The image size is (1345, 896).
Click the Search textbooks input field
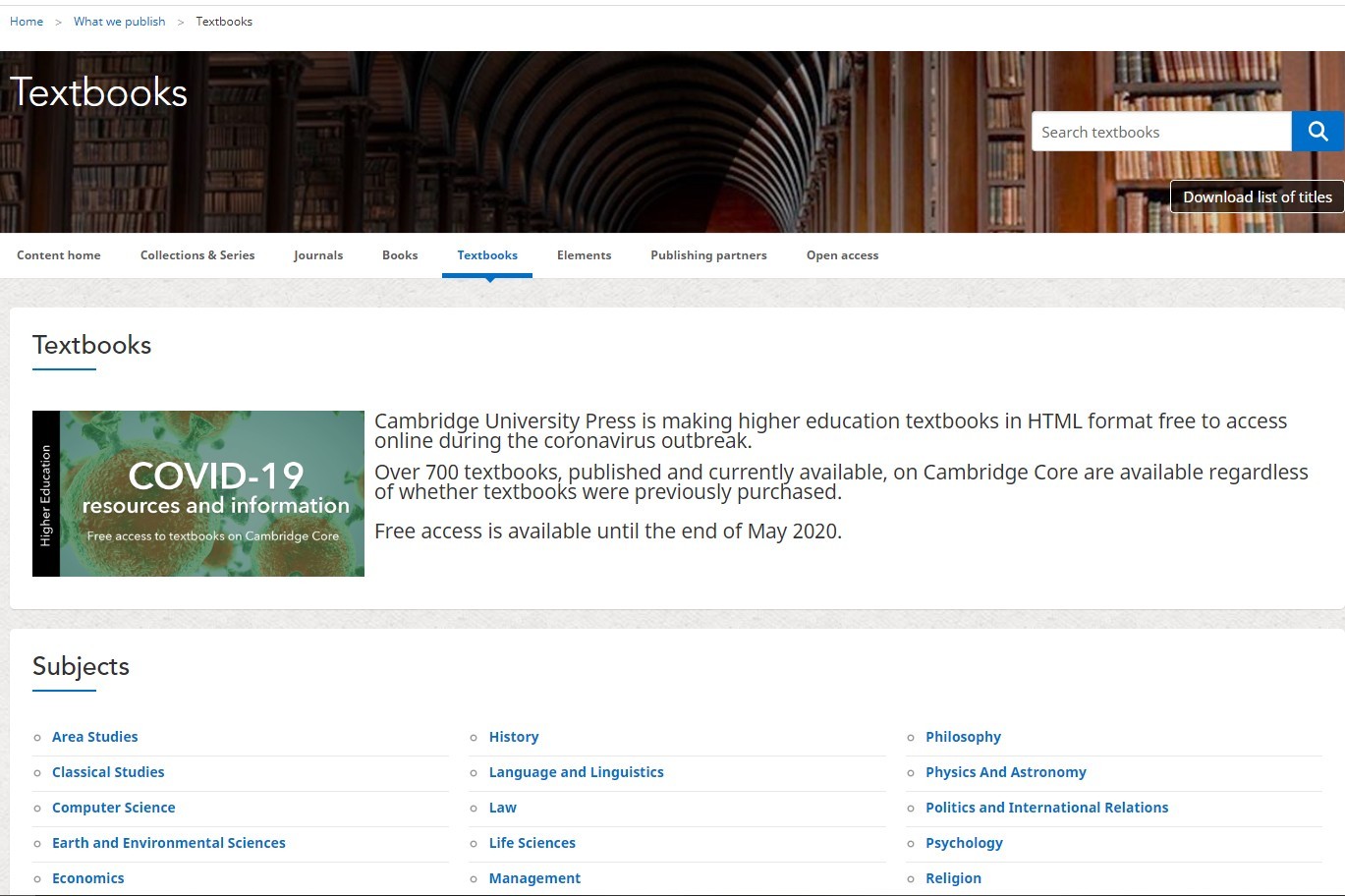[x=1160, y=132]
